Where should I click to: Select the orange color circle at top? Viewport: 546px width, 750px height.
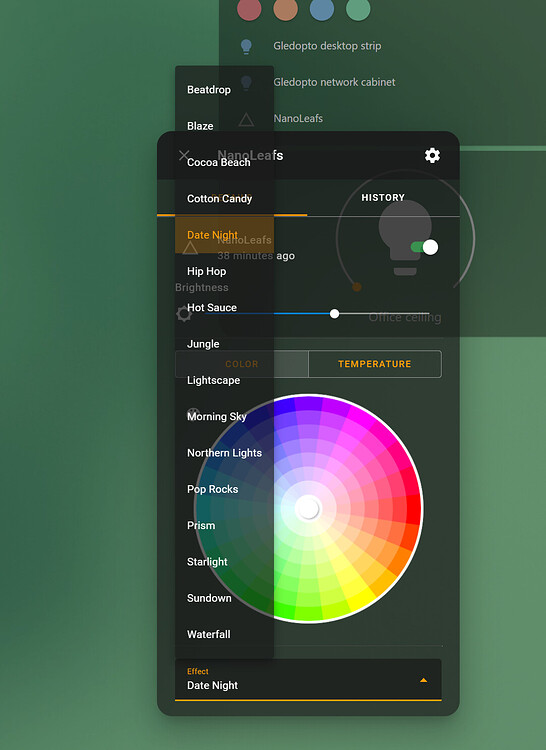[x=285, y=9]
